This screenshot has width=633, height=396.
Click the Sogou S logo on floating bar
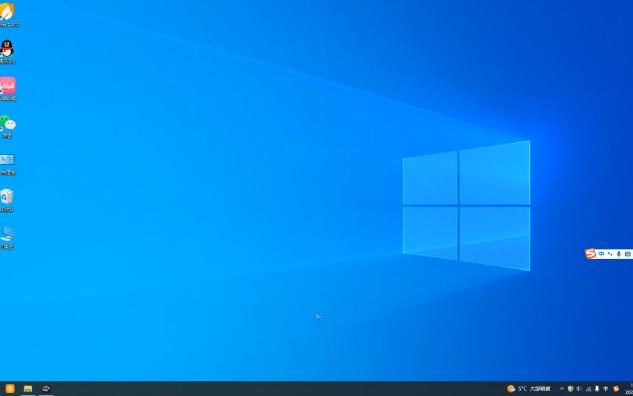(590, 254)
